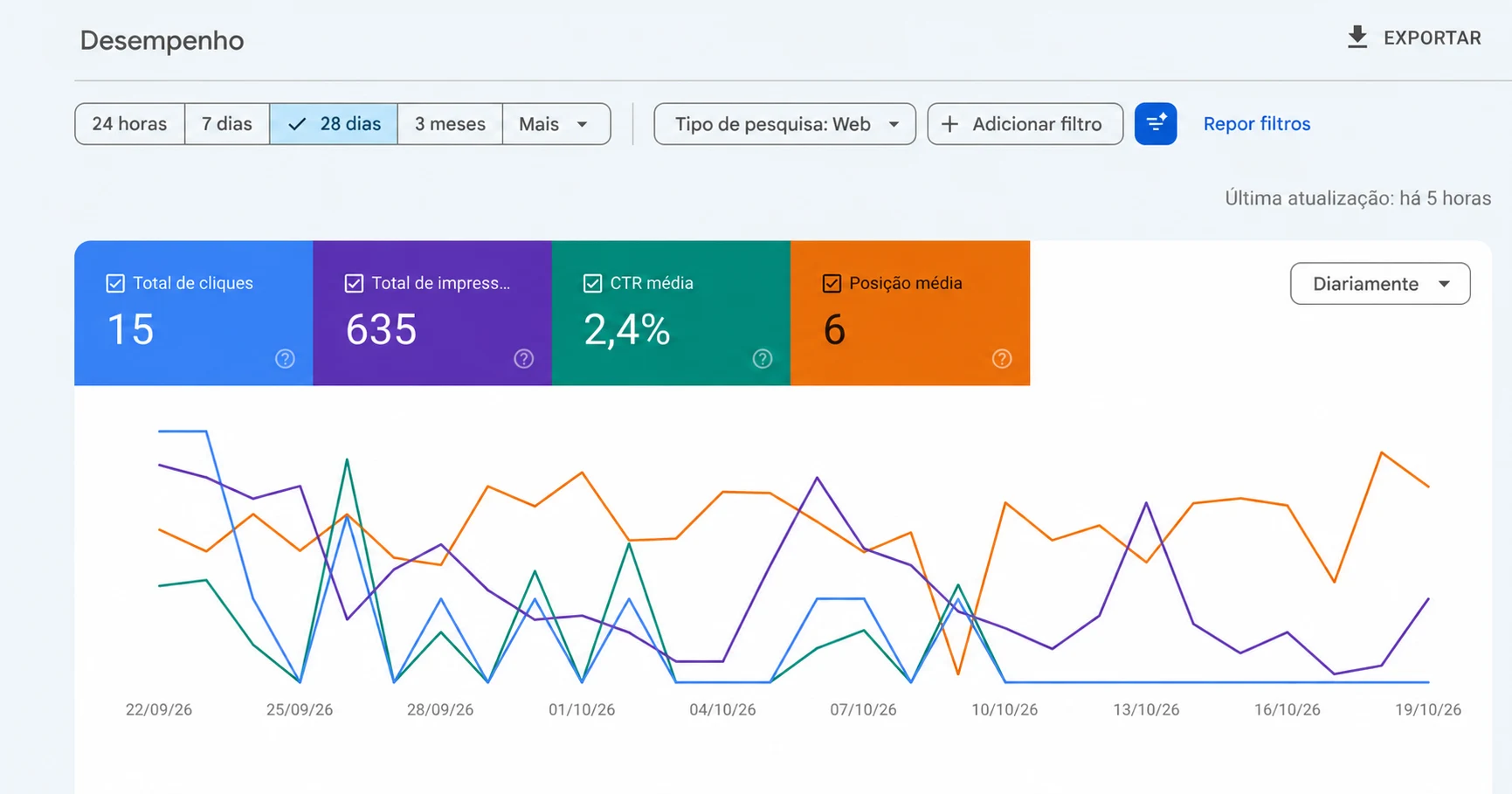Click the Adicionar filtro button
This screenshot has width=1512, height=794.
[x=1025, y=124]
